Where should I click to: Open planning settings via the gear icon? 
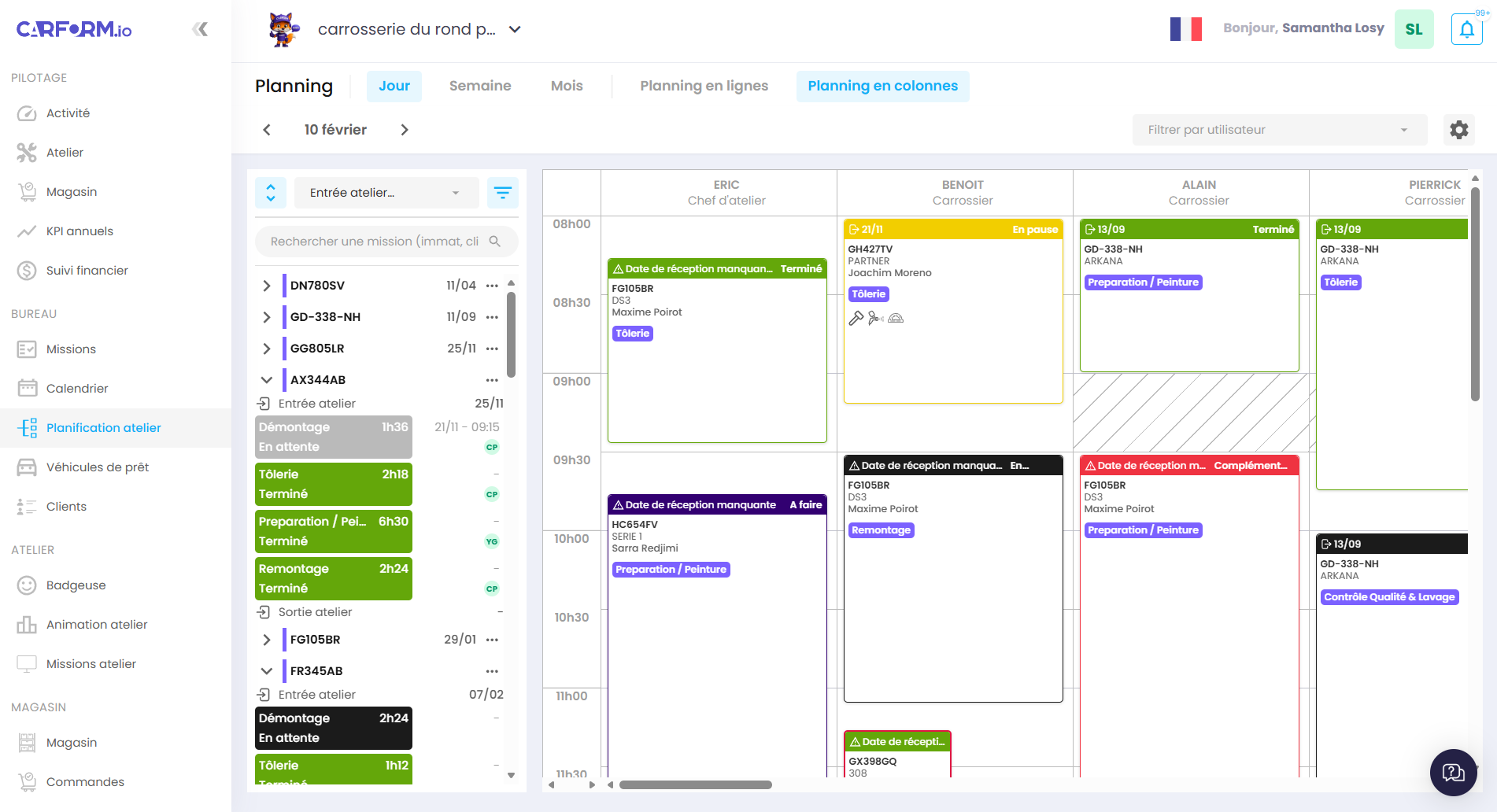pyautogui.click(x=1458, y=129)
